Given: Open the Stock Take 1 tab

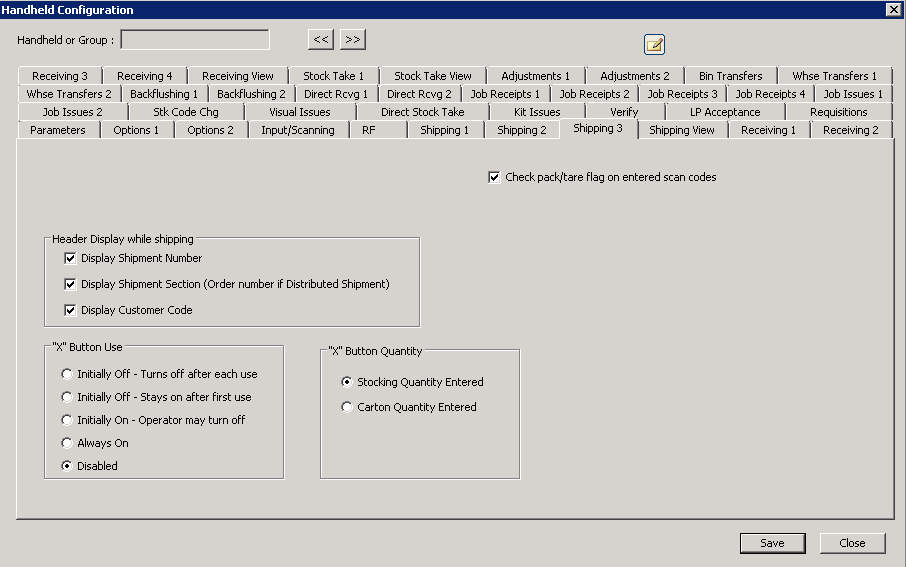Looking at the screenshot, I should [333, 76].
